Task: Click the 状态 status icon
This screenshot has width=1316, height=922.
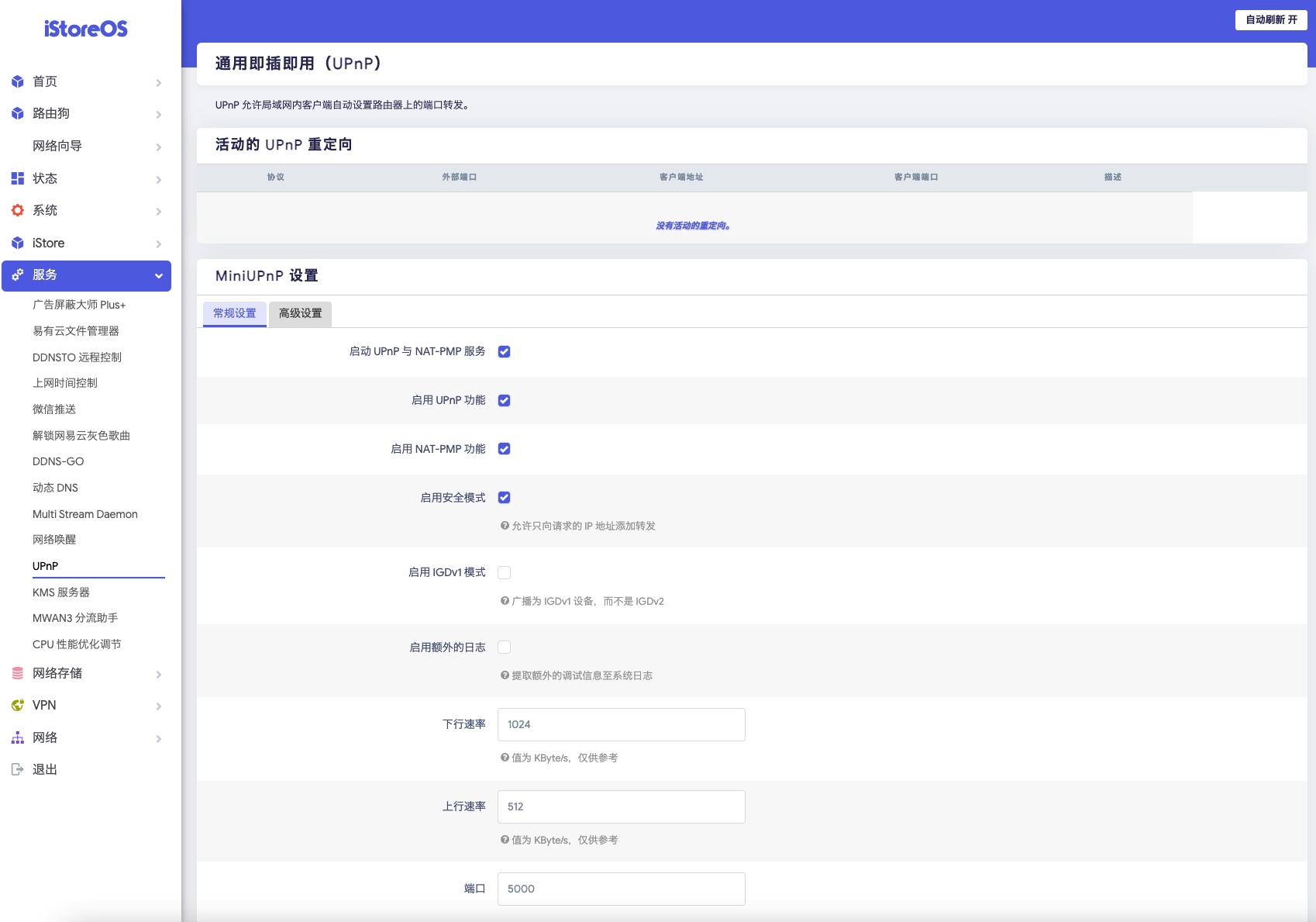Action: tap(17, 178)
